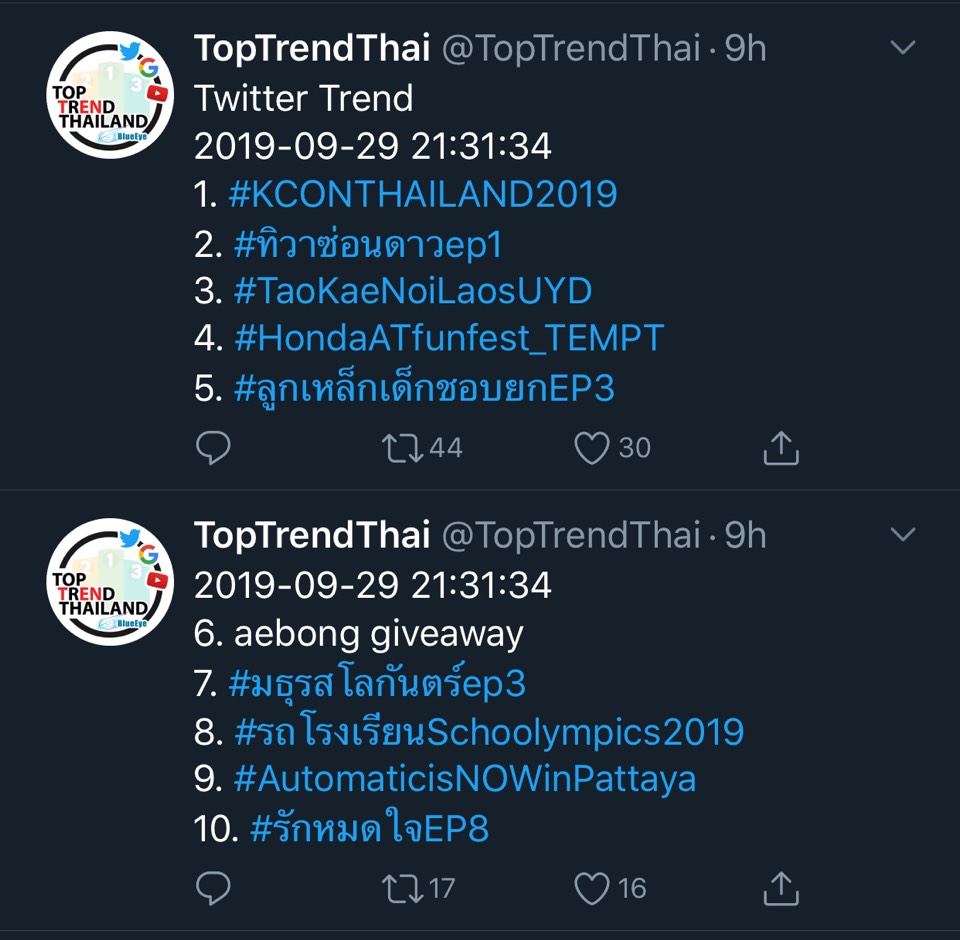
Task: Open TopTrendThai profile name in first tweet
Action: click(x=312, y=48)
